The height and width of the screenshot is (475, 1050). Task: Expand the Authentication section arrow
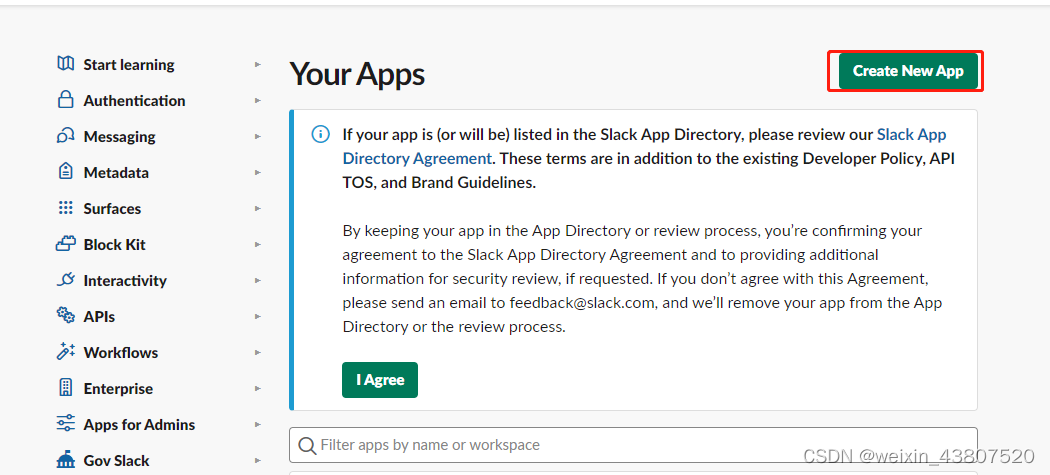tap(258, 100)
